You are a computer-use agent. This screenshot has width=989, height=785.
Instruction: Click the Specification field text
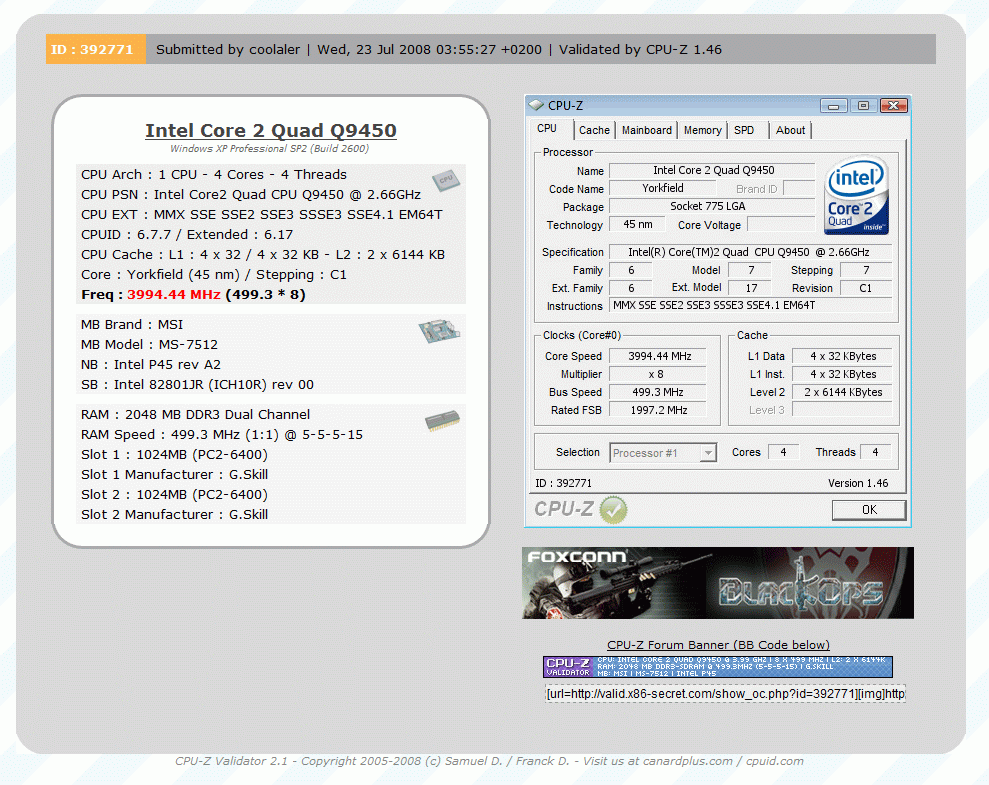(x=751, y=252)
